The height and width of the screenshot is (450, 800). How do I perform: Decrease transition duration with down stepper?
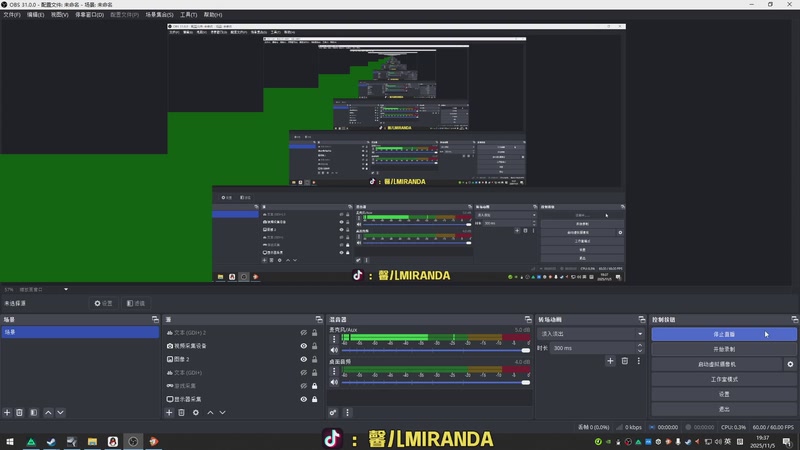[640, 351]
